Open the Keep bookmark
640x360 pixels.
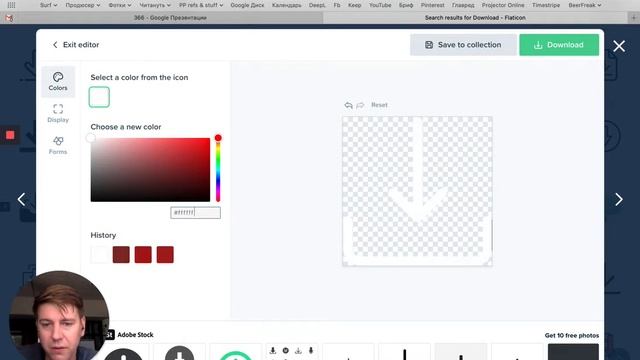point(354,5)
